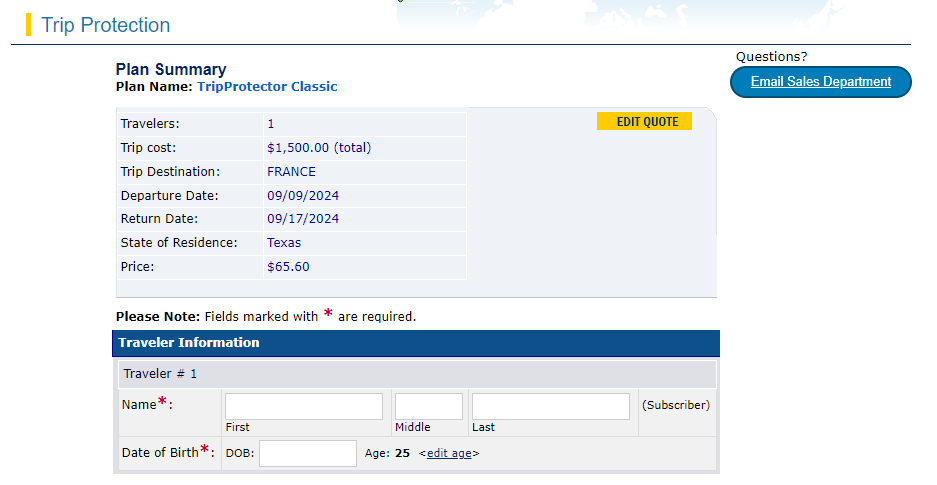Select the Please Note required fields text

pos(266,316)
